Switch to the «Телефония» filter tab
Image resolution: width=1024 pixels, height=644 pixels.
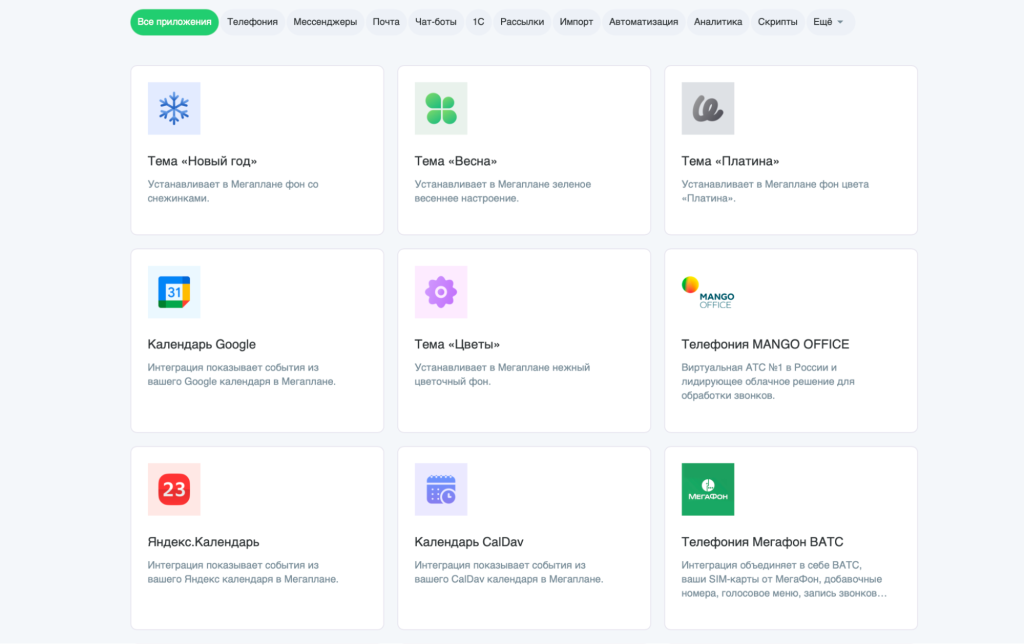[x=252, y=21]
